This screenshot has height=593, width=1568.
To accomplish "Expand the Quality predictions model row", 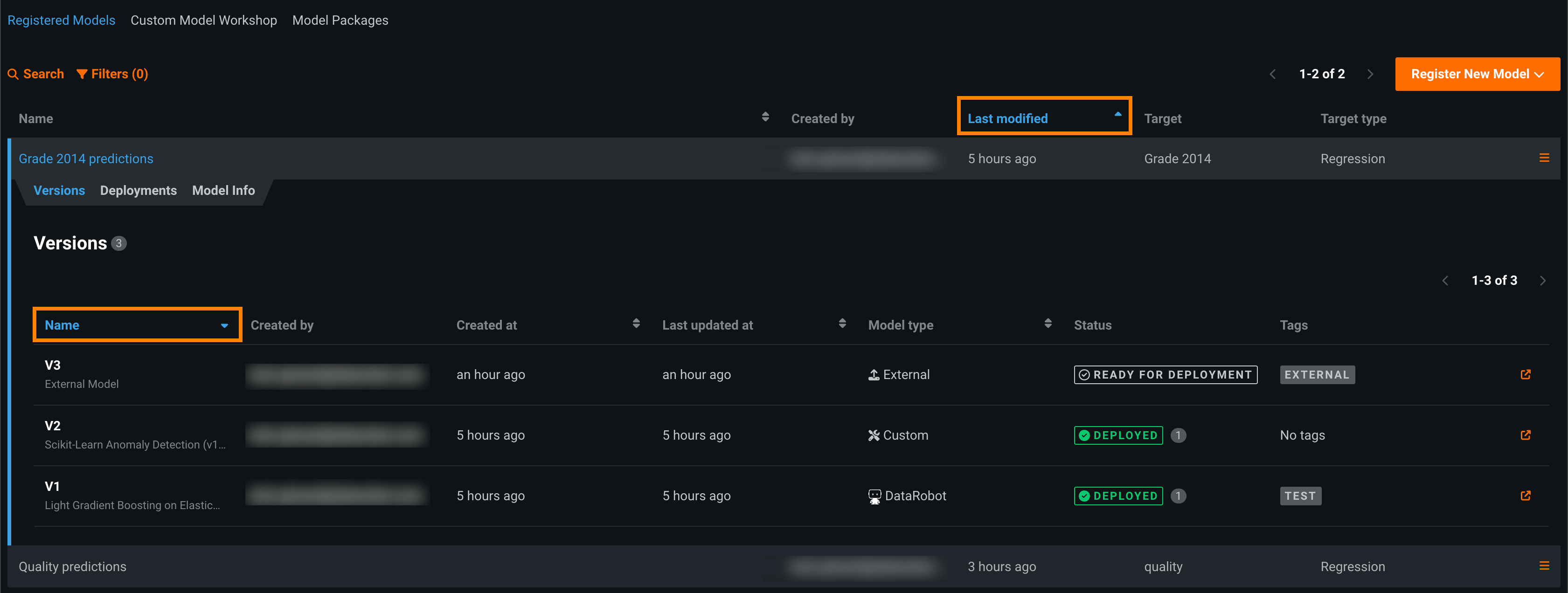I will [x=72, y=566].
